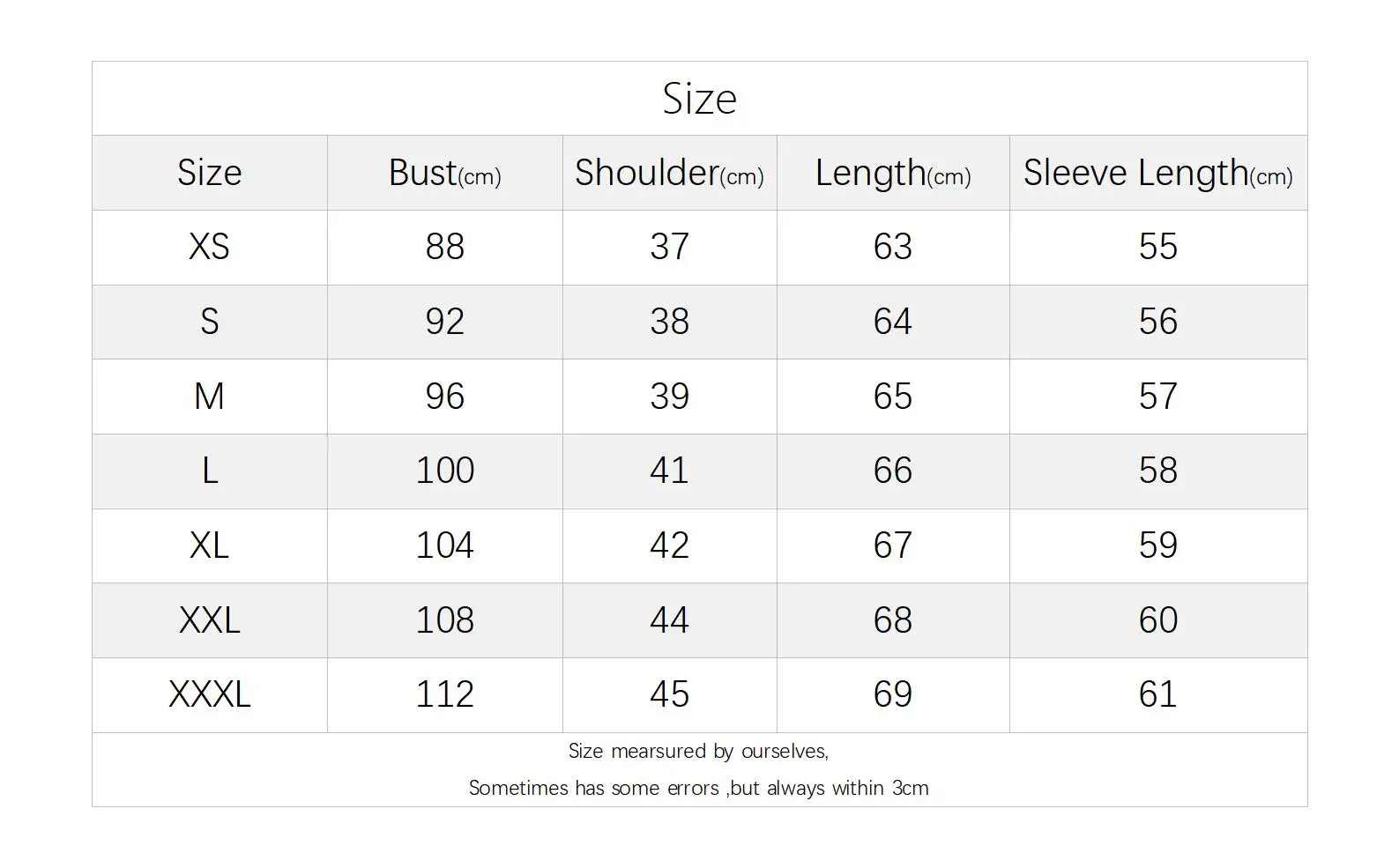Click the Shoulder(cm) column header
Screen dimensions: 1399x868
669,173
